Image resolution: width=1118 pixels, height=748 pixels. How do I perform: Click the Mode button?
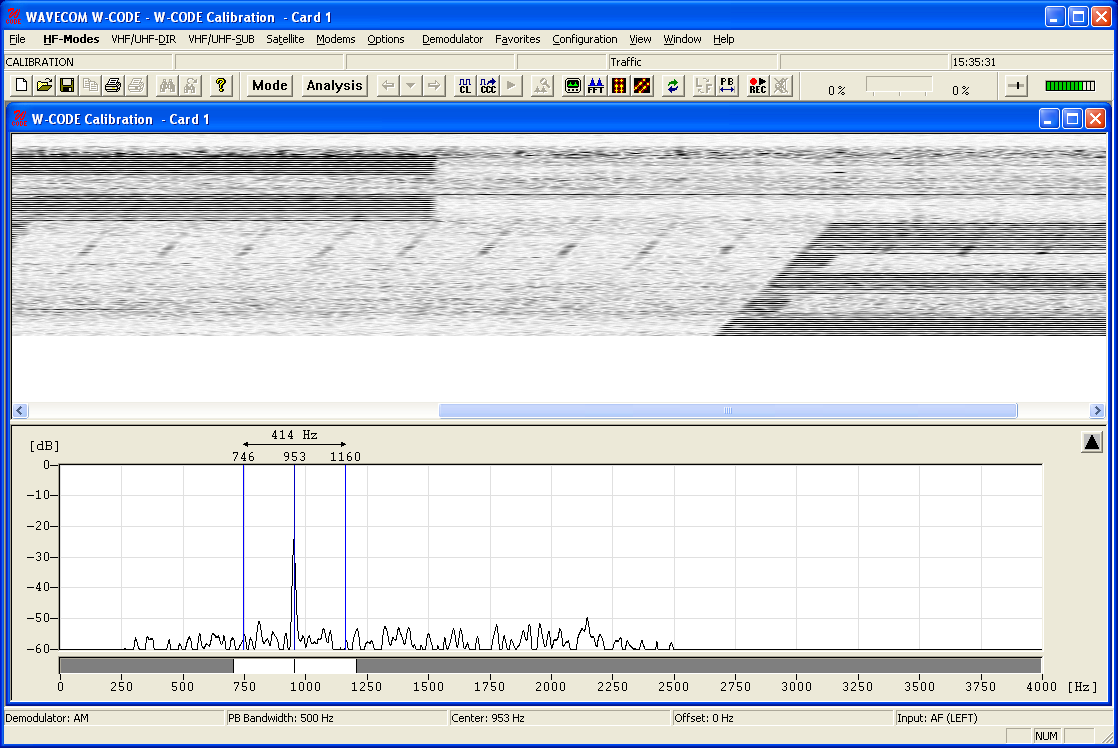coord(270,86)
